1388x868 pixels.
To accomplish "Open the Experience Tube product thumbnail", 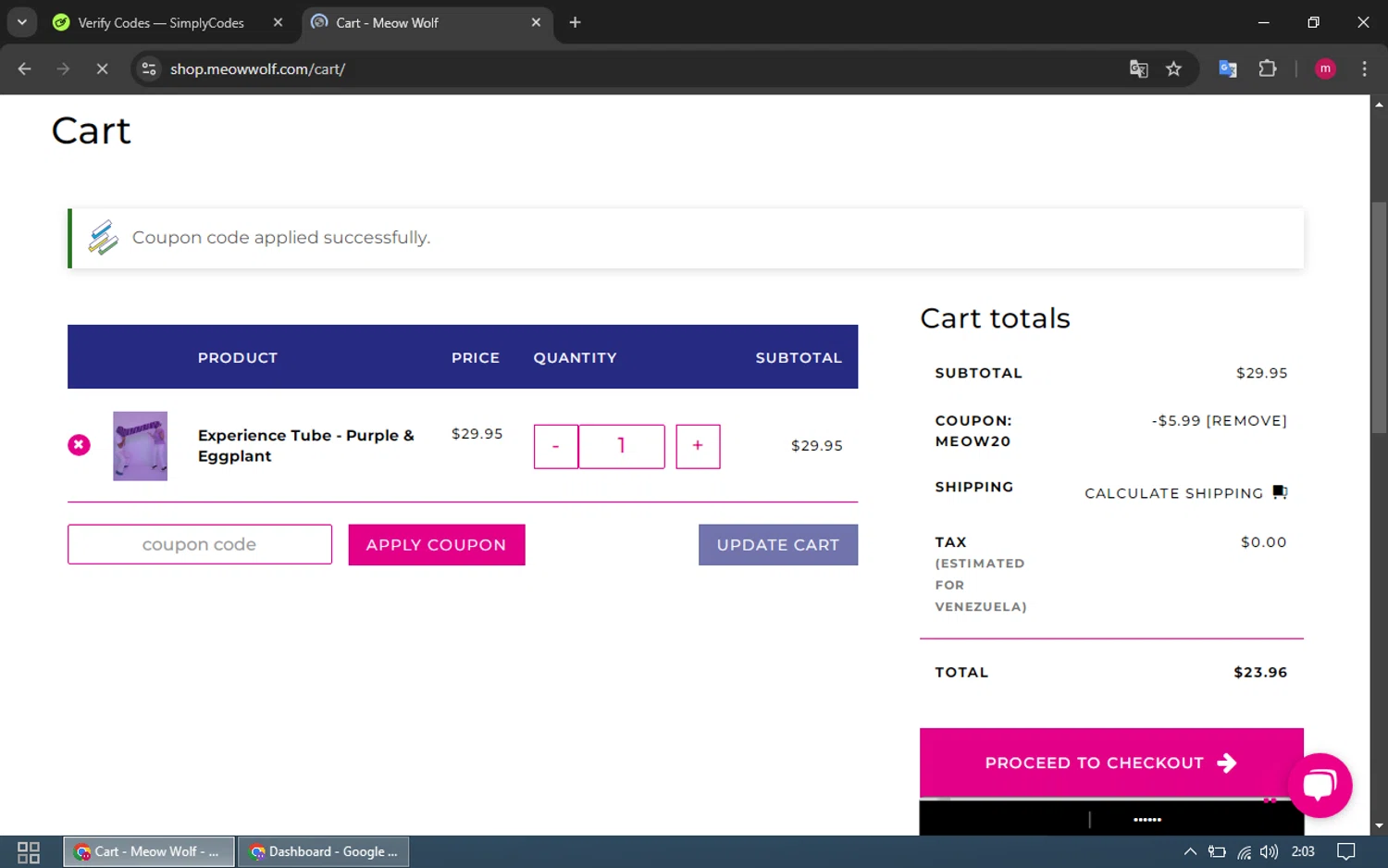I will click(x=140, y=446).
